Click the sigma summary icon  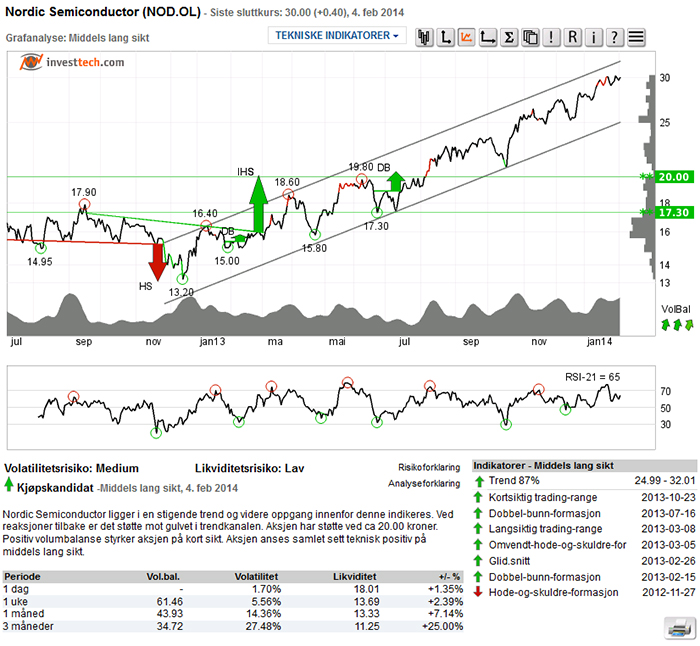tap(509, 37)
